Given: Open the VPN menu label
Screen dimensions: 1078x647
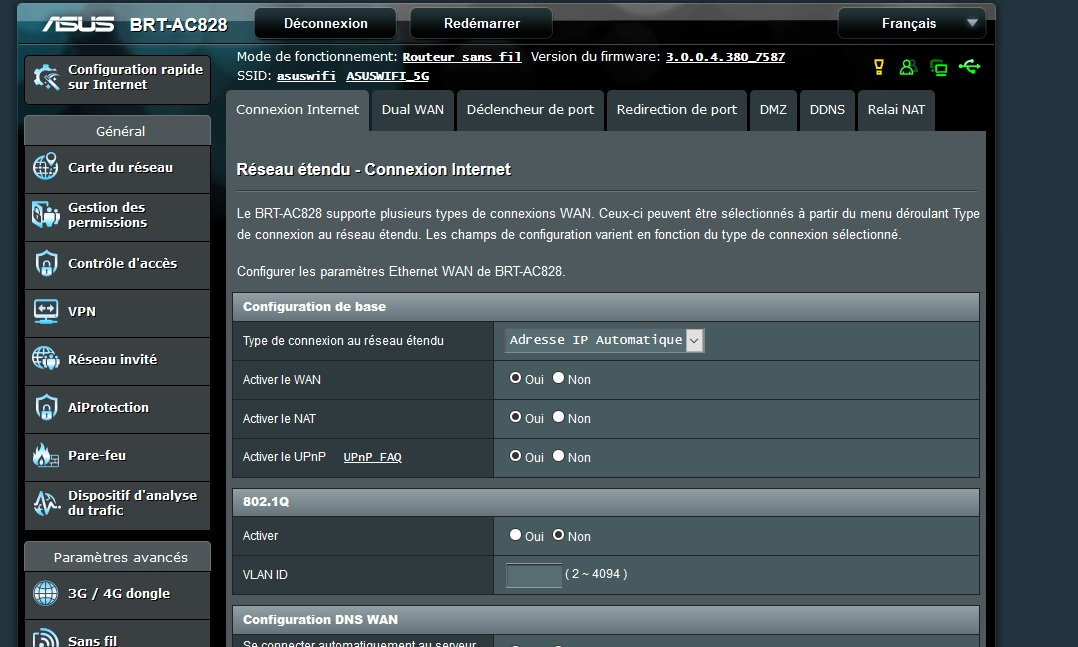Looking at the screenshot, I should tap(82, 311).
